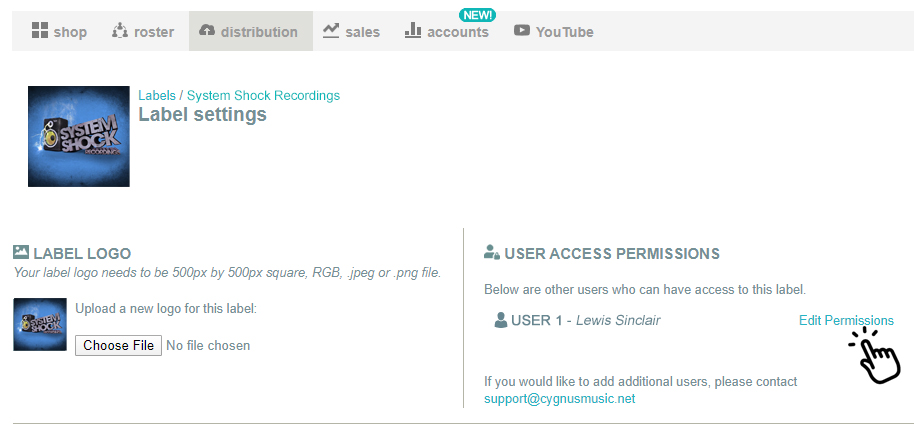
Task: Open System Shock Recordings breadcrumb link
Action: [x=263, y=95]
